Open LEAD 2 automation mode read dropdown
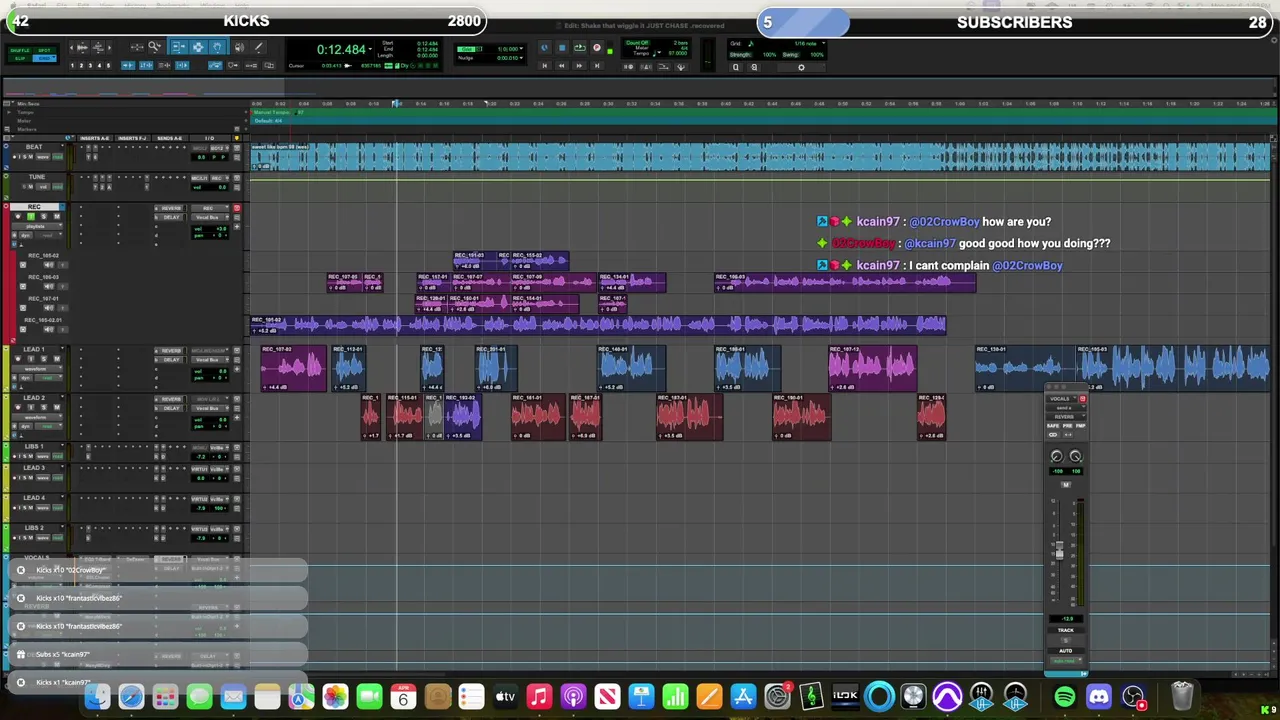Image resolution: width=1280 pixels, height=720 pixels. coord(48,426)
